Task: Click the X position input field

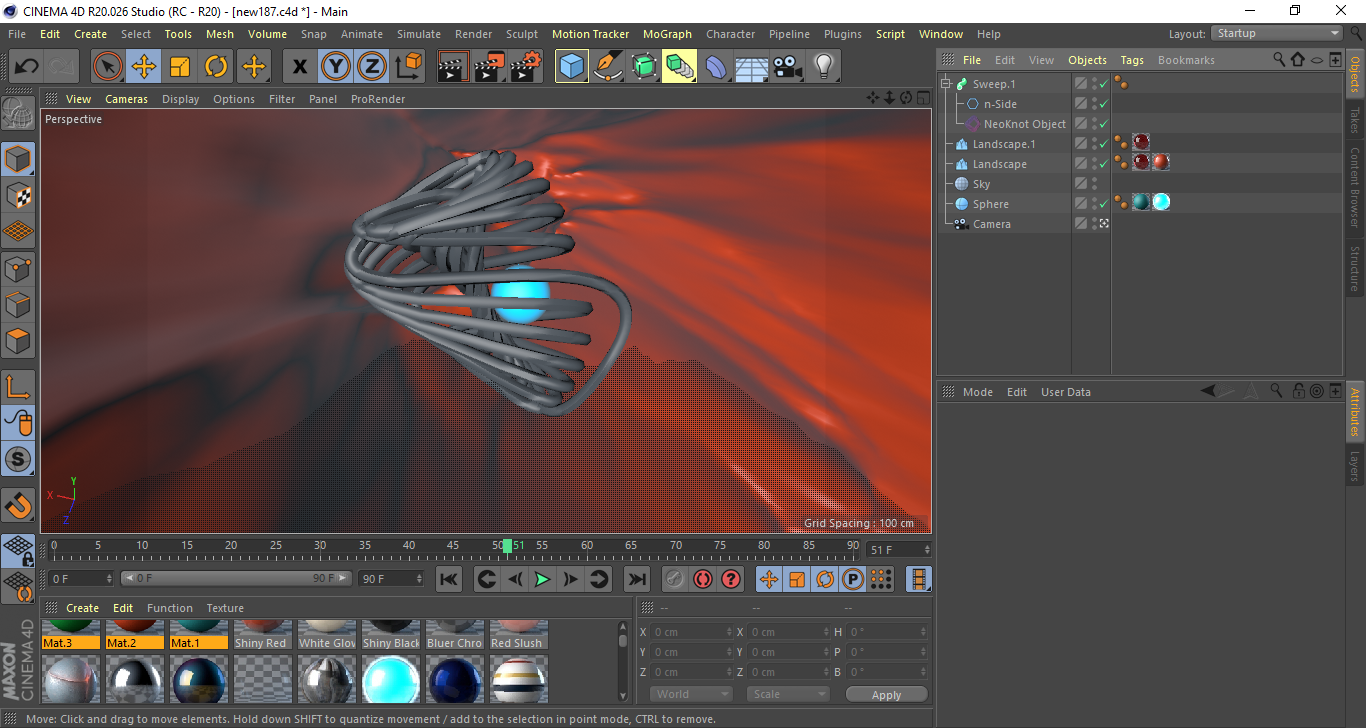Action: coord(692,632)
